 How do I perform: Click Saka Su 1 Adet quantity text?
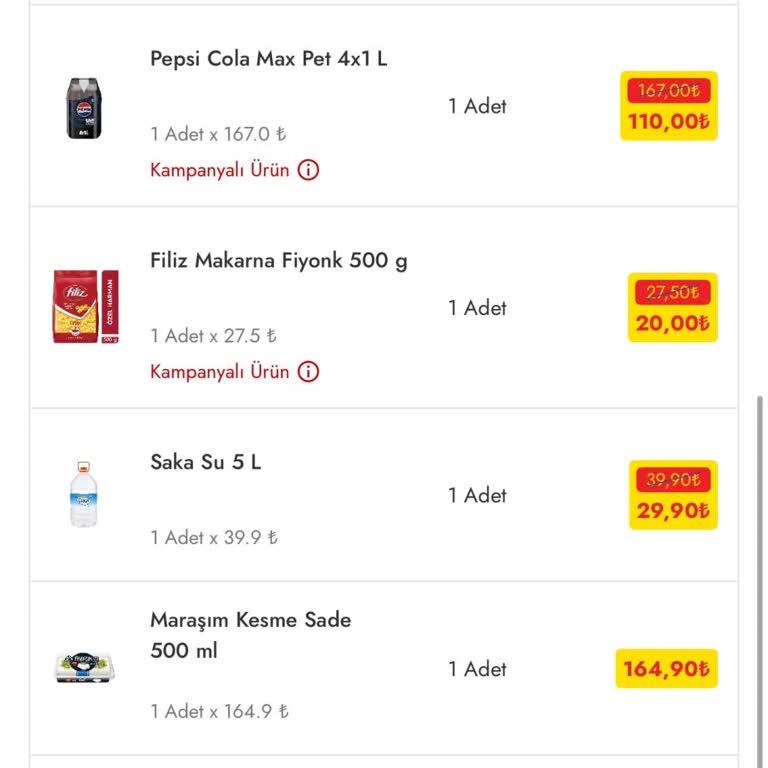477,495
